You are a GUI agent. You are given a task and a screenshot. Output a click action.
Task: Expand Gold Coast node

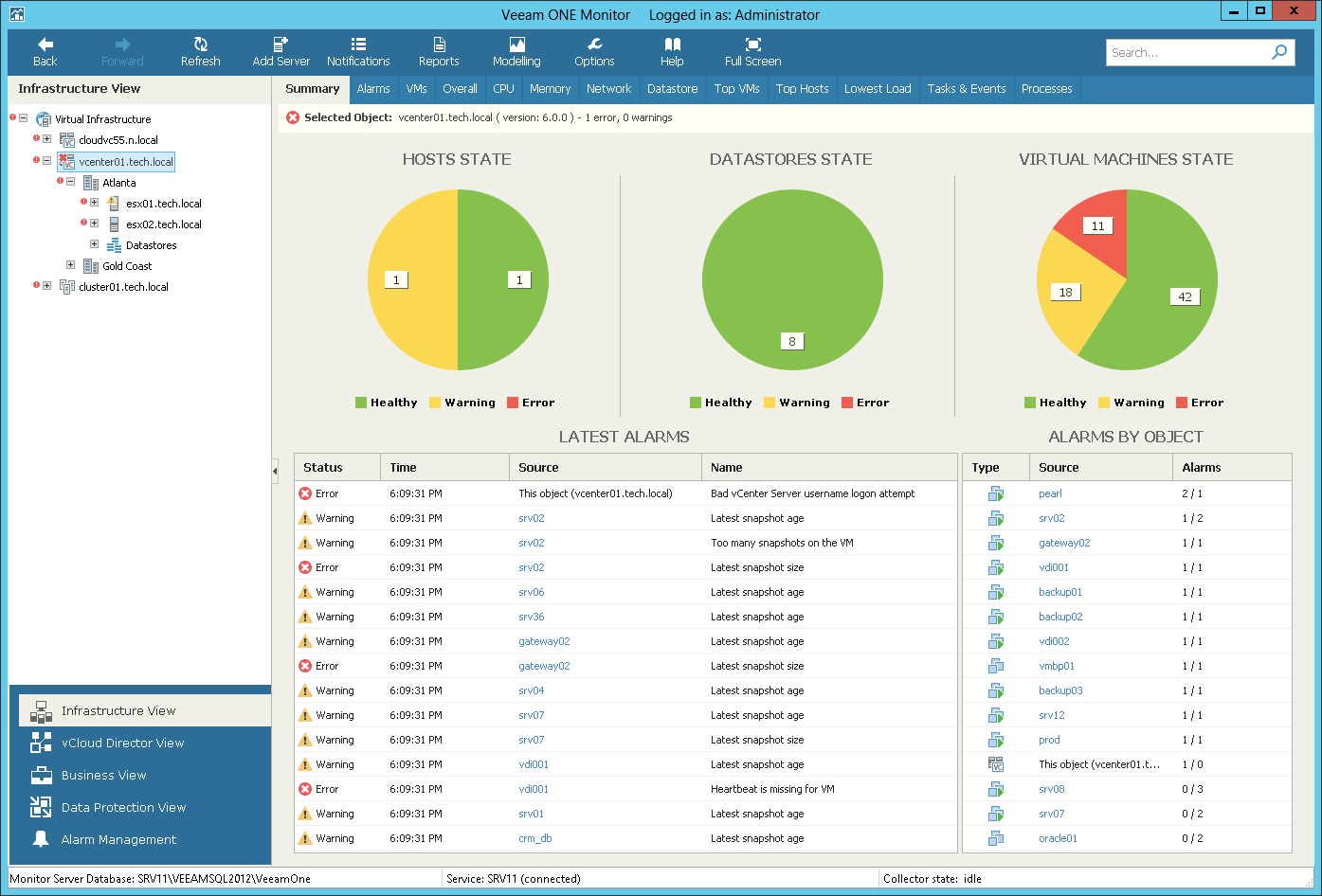point(70,265)
